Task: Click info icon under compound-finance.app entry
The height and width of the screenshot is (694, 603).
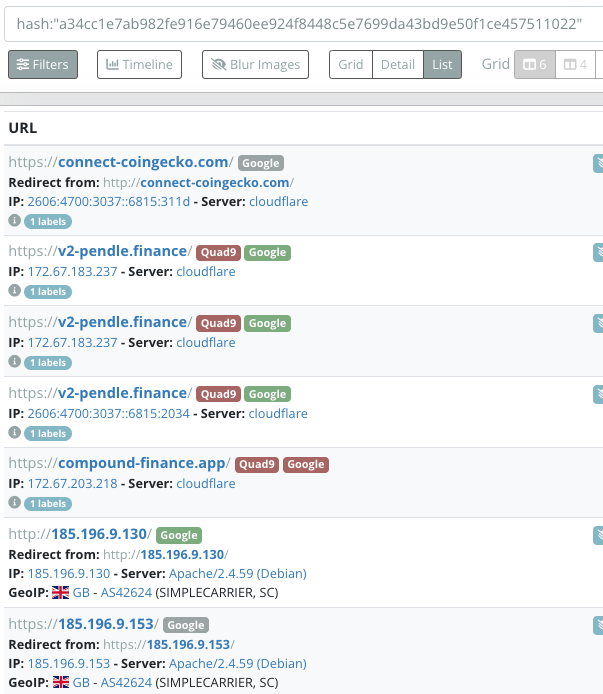Action: click(14, 503)
